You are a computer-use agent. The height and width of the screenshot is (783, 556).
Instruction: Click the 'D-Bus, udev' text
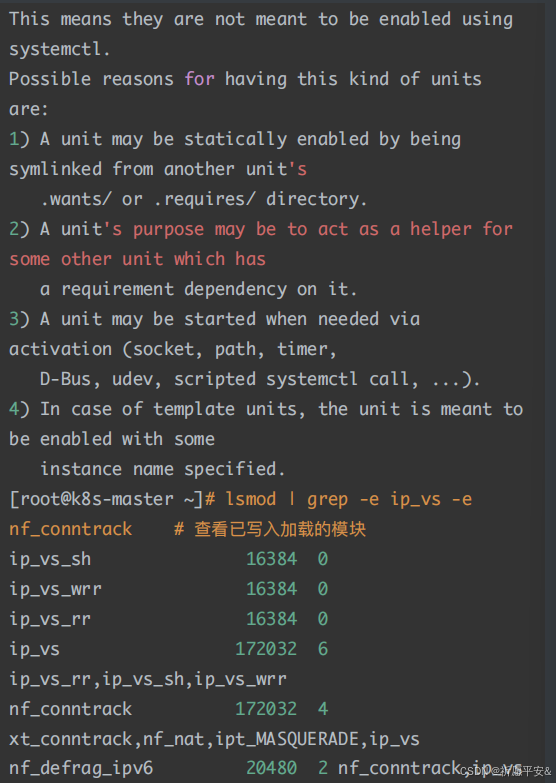coord(100,379)
